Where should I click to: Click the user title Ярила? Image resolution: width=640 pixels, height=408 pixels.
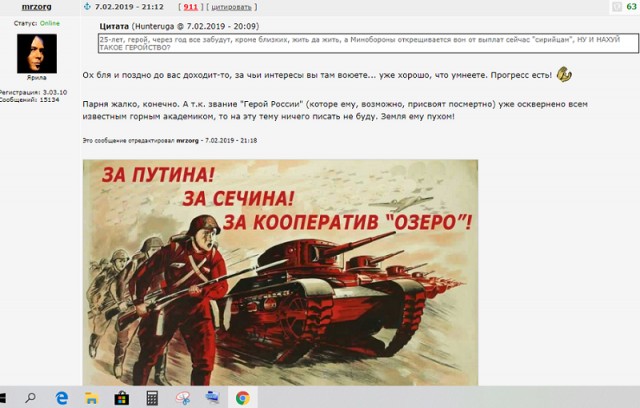pos(37,78)
